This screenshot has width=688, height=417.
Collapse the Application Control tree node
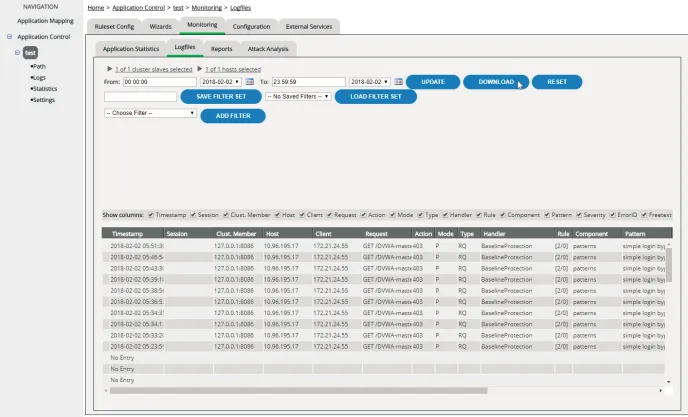[9, 37]
